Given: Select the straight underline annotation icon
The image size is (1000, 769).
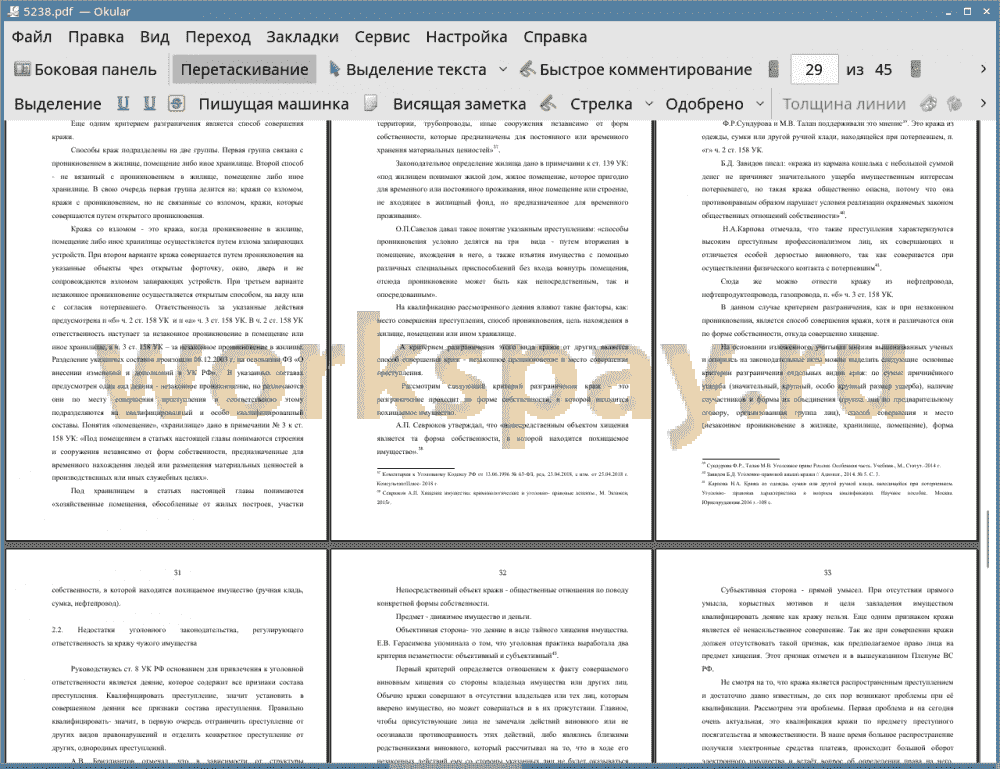Looking at the screenshot, I should pos(123,103).
